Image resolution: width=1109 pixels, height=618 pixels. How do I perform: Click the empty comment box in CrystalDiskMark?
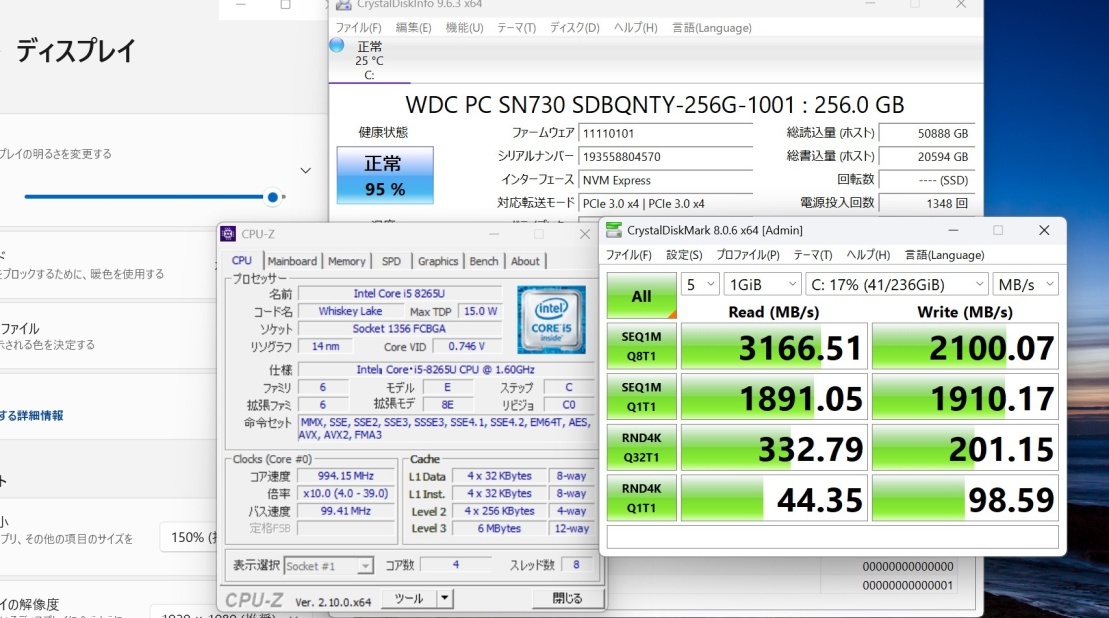[832, 537]
